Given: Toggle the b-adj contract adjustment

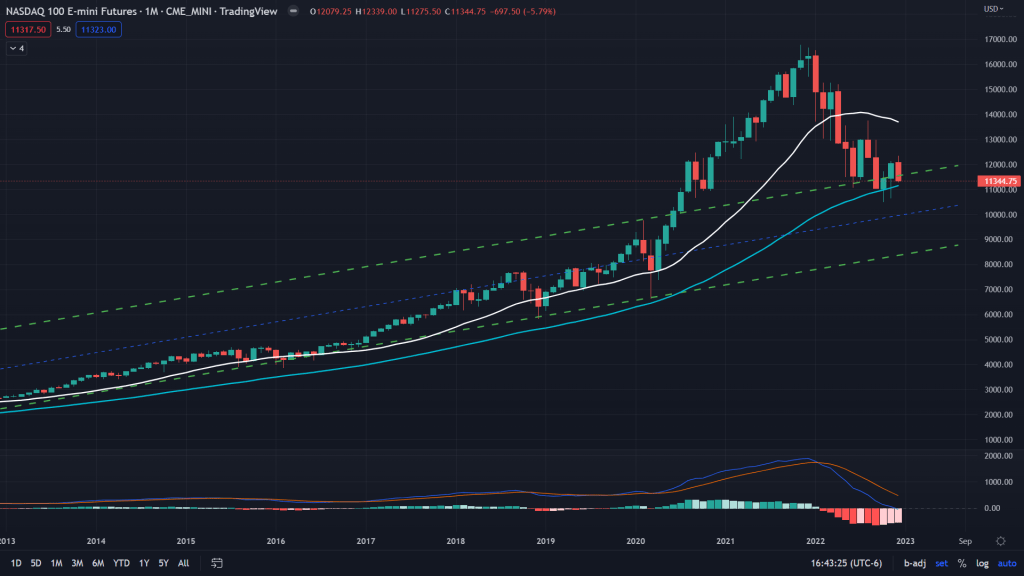Looking at the screenshot, I should tap(914, 563).
